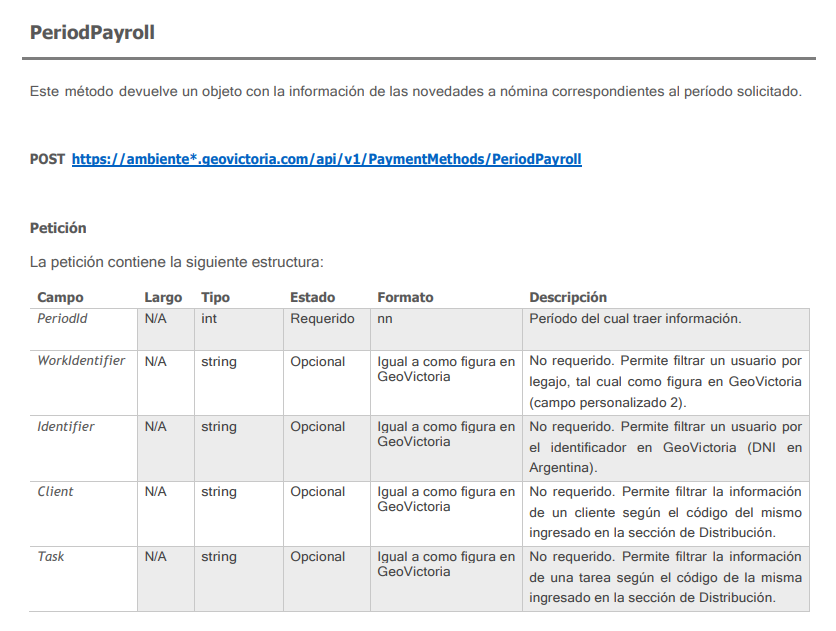This screenshot has width=836, height=631.
Task: Click the 'string' type in Task row
Action: (x=219, y=557)
